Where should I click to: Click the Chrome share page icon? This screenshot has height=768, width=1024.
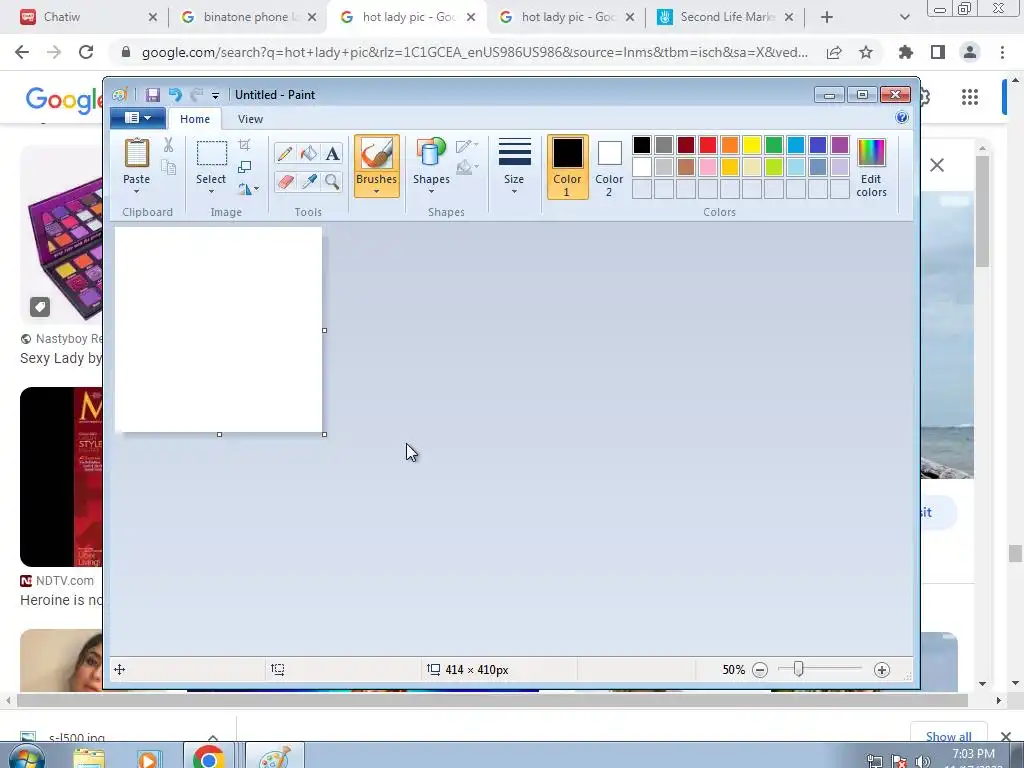pyautogui.click(x=834, y=52)
